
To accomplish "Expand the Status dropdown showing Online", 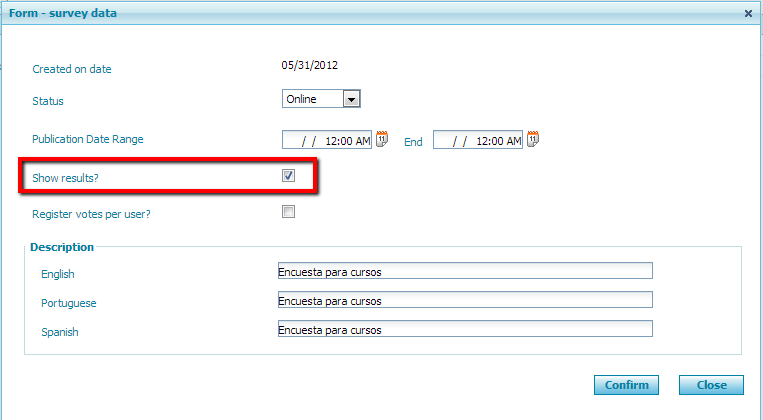I will [x=350, y=99].
